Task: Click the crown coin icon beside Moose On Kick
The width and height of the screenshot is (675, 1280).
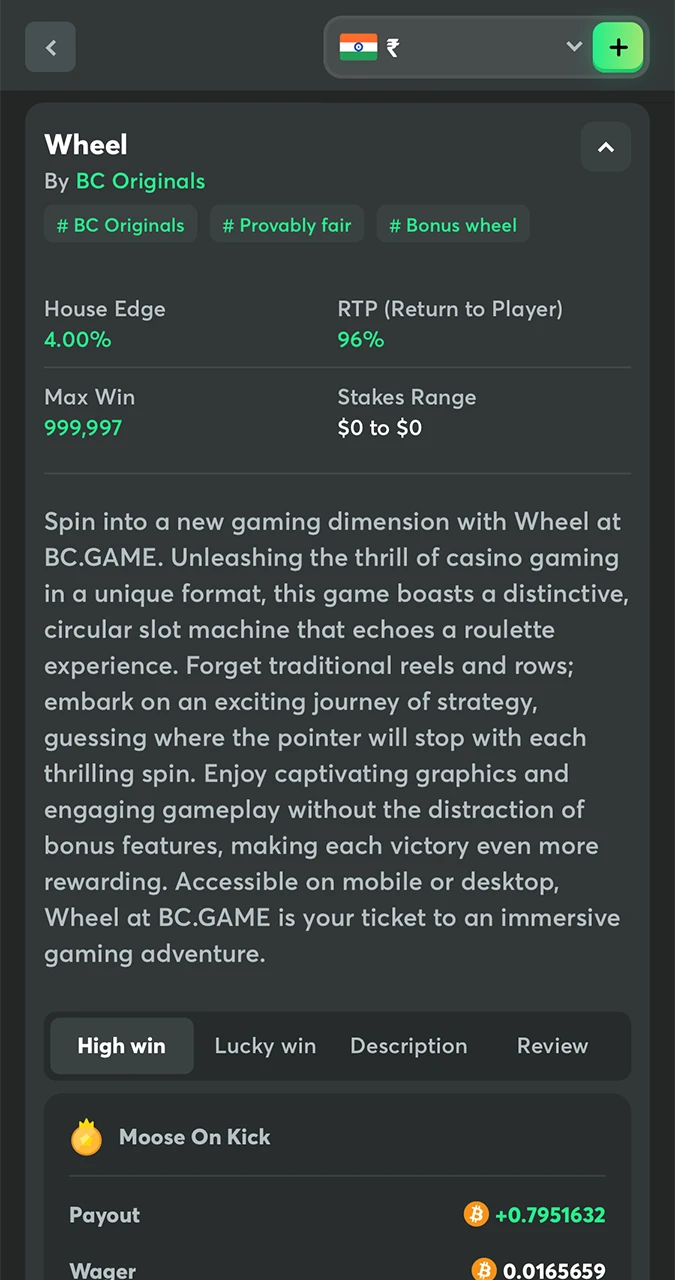Action: (86, 1137)
